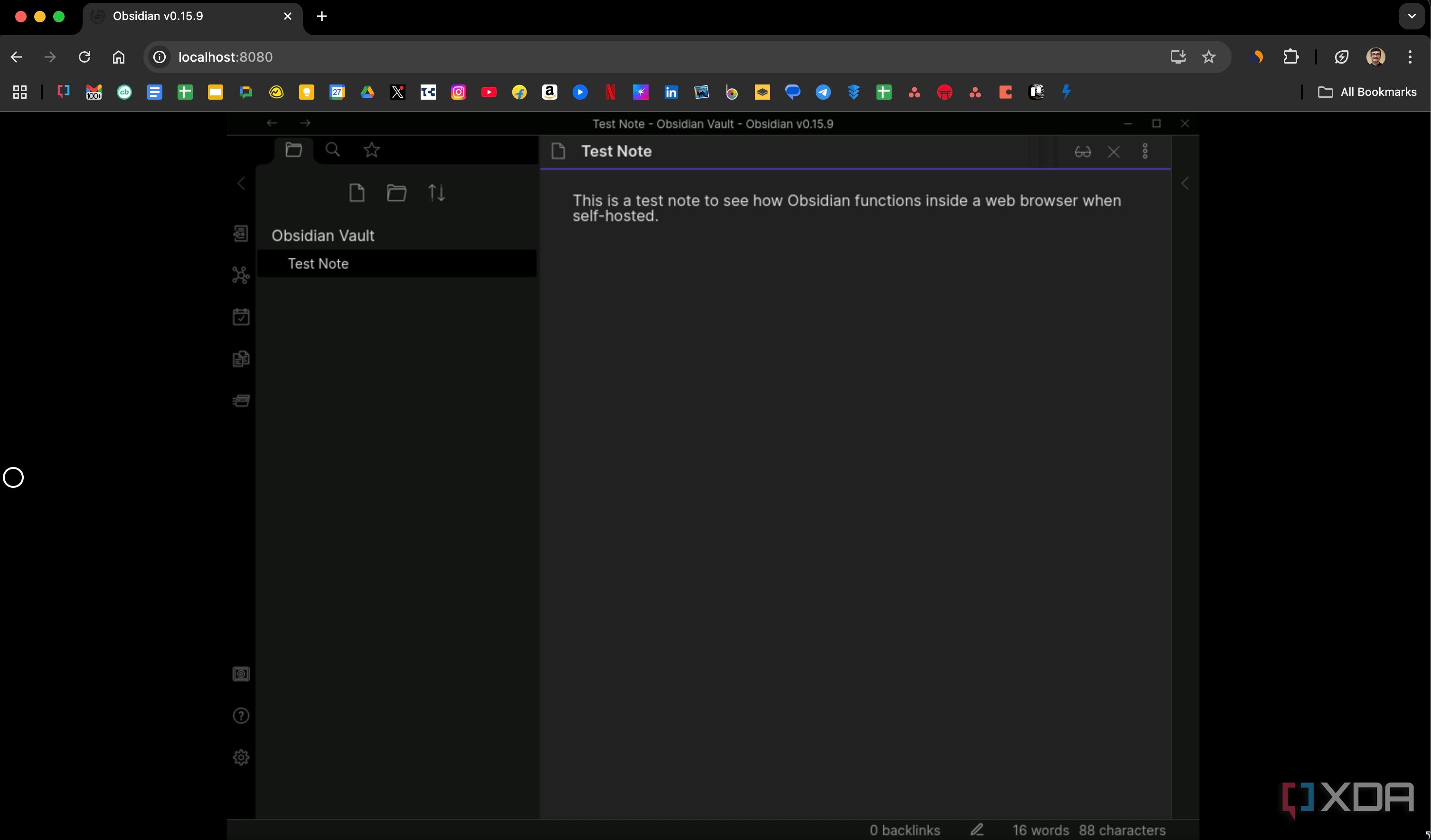Navigate back in Obsidian title bar
The image size is (1431, 840).
click(272, 122)
